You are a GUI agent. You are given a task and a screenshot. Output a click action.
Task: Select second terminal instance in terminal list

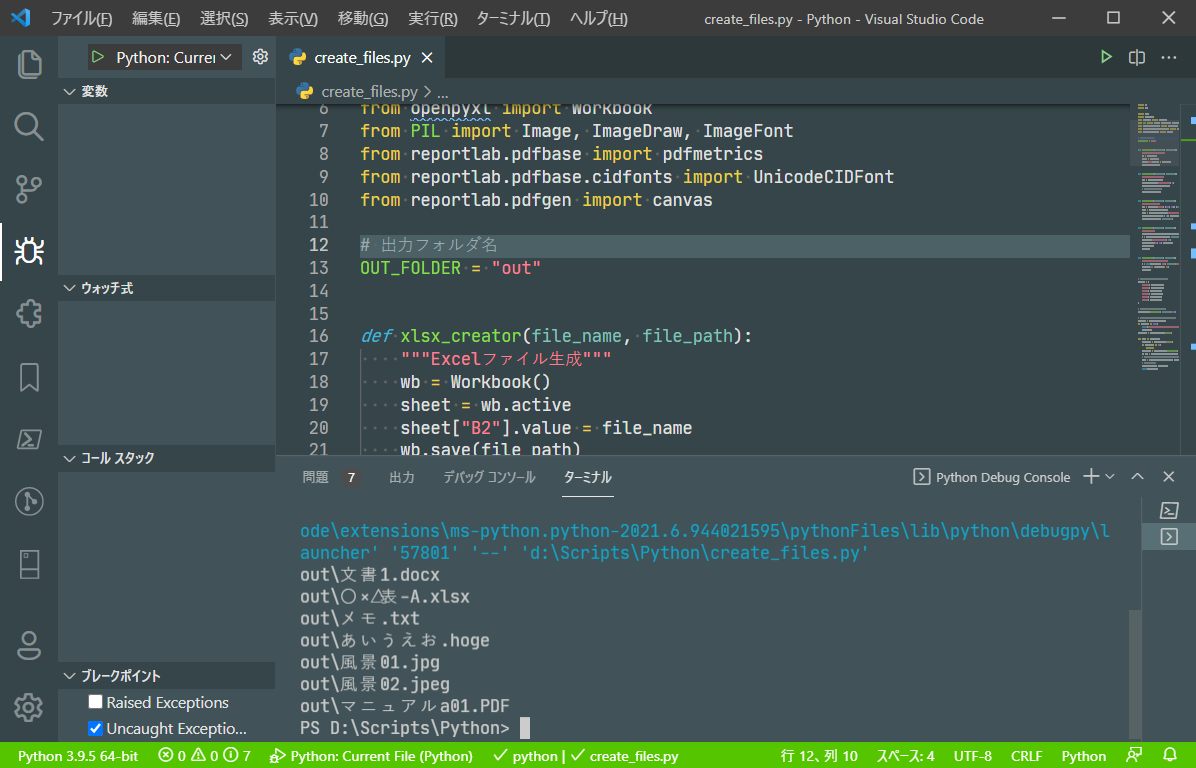coord(1169,537)
